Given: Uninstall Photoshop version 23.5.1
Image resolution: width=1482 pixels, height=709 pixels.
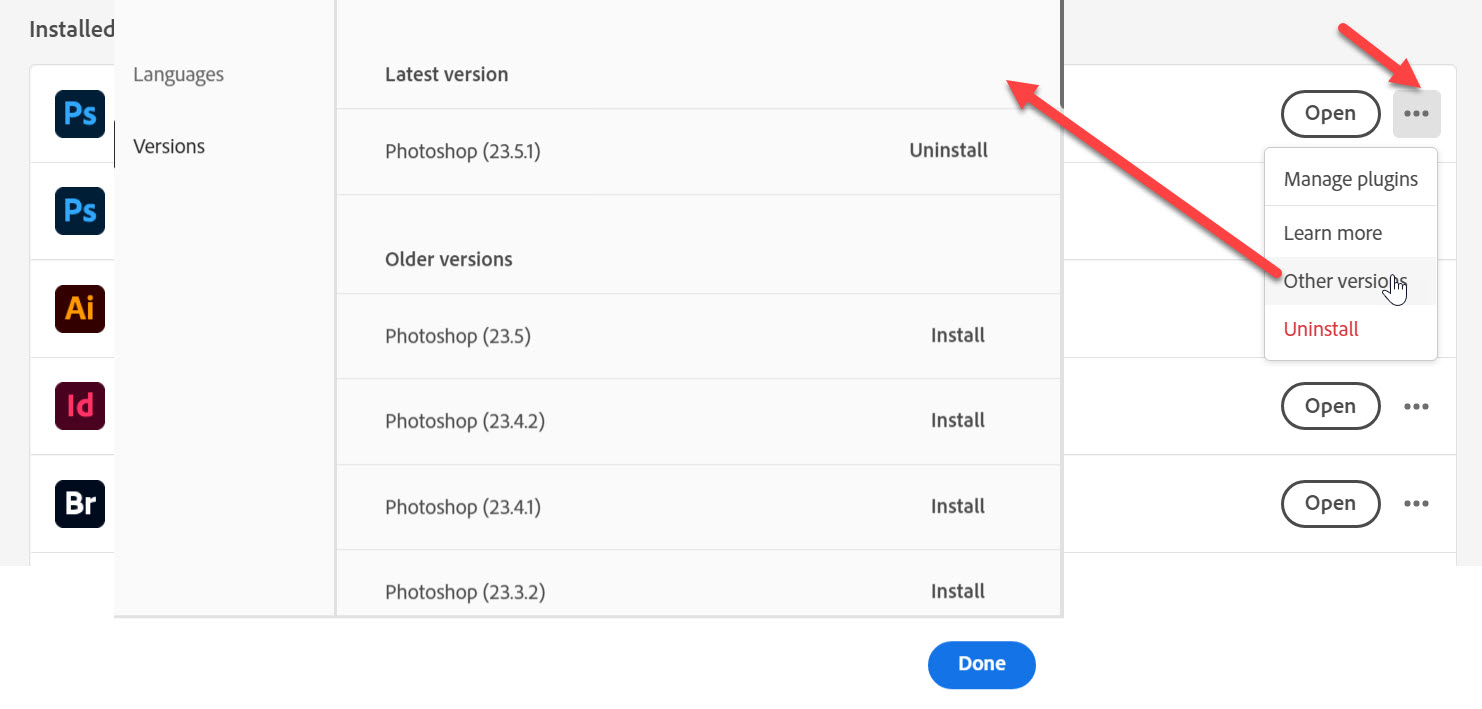Looking at the screenshot, I should [x=948, y=151].
